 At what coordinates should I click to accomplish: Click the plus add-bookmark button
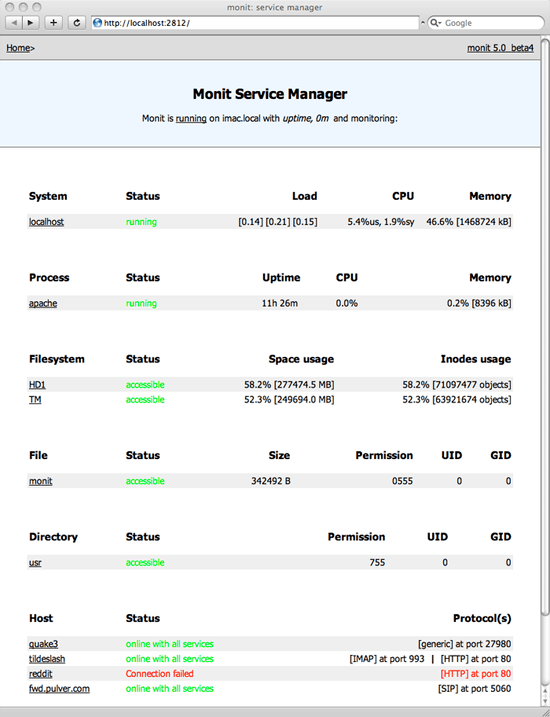tap(53, 22)
